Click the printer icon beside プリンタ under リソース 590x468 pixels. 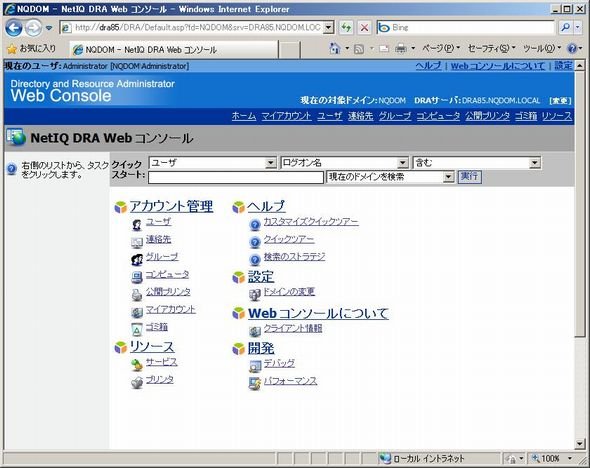point(137,382)
